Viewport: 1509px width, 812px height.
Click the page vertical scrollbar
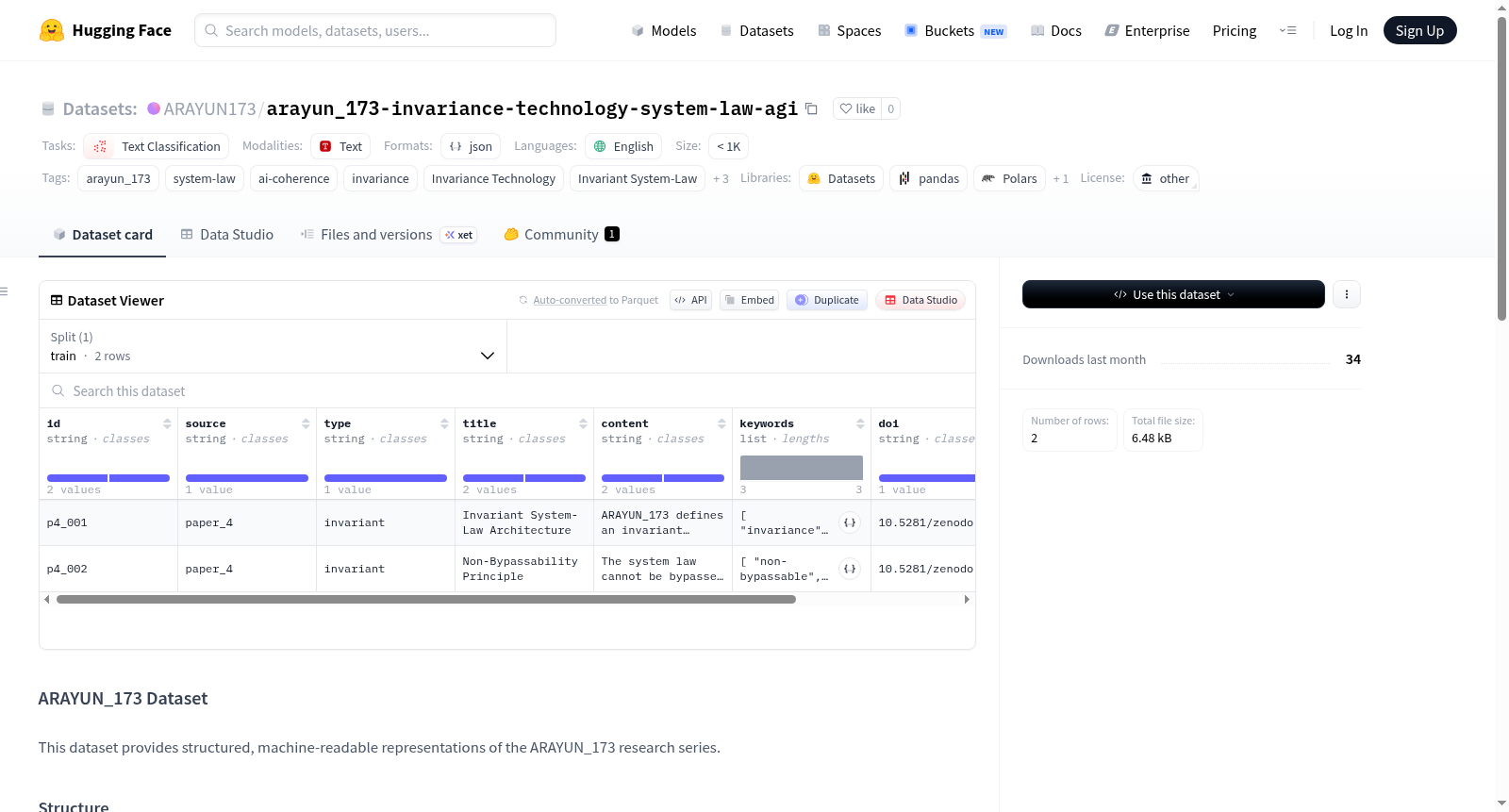click(1501, 170)
